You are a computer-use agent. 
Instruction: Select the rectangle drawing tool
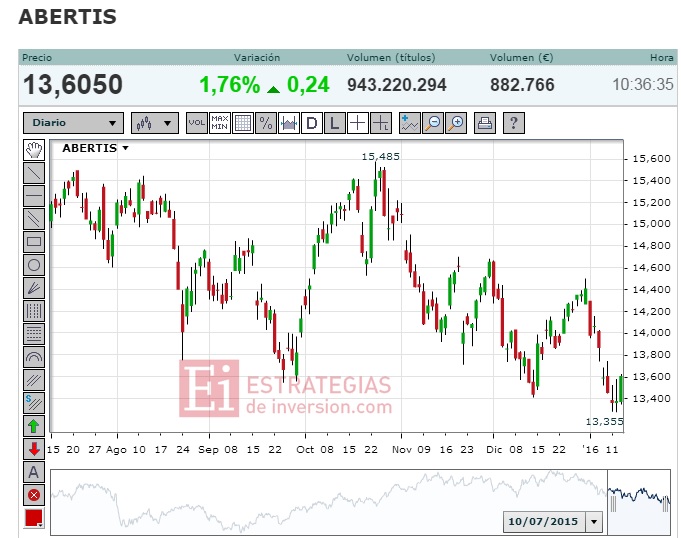click(x=33, y=242)
